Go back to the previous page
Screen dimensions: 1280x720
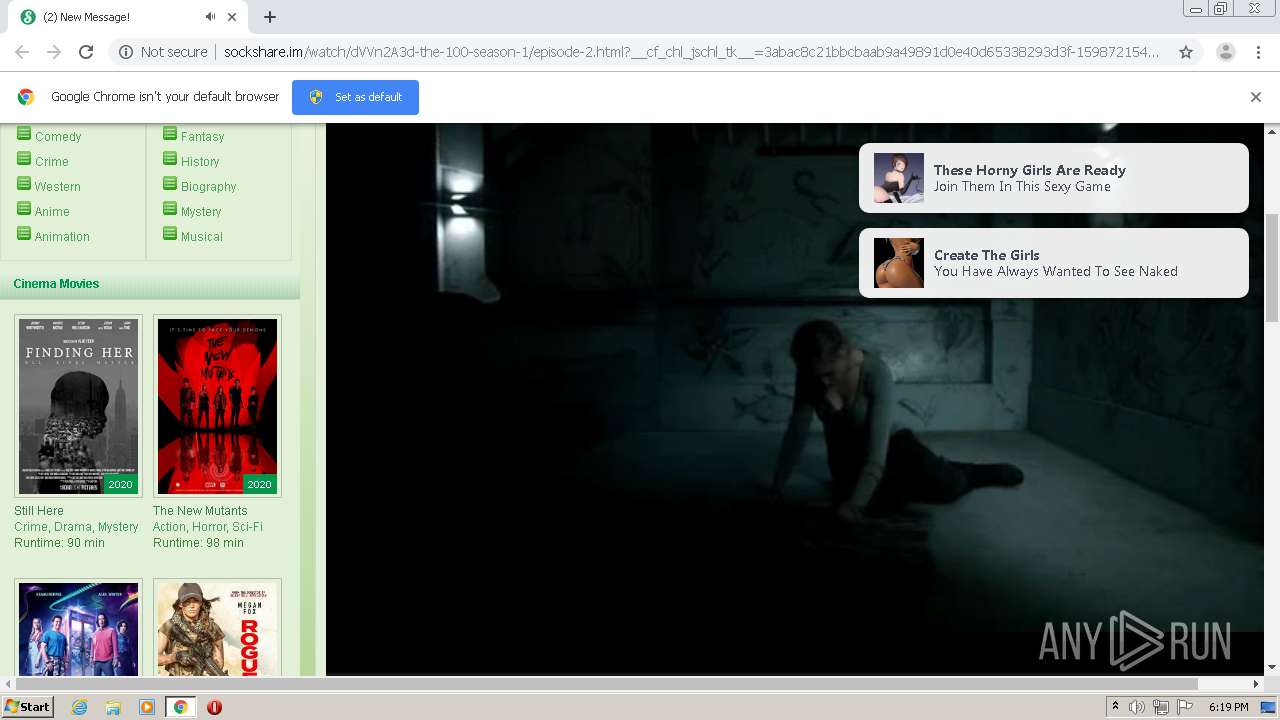(22, 52)
